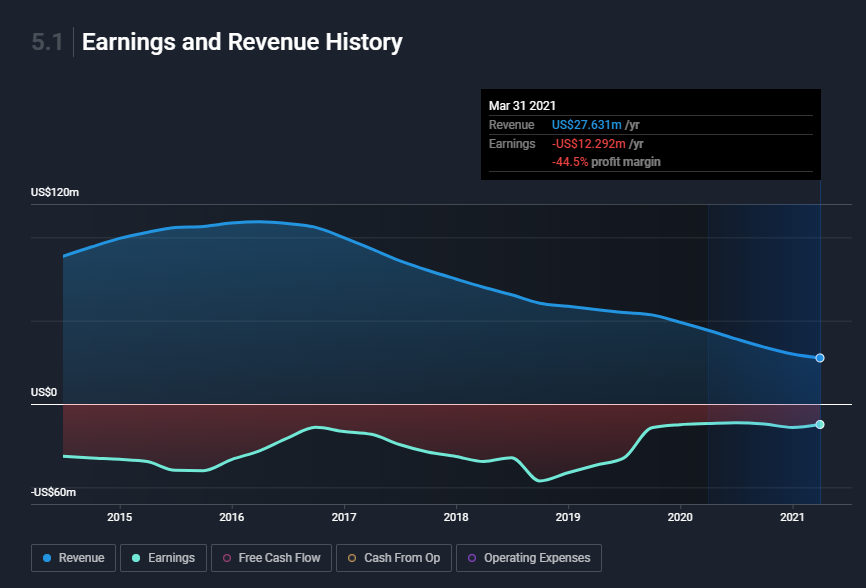Click the 2021 x-axis year label

coord(792,517)
